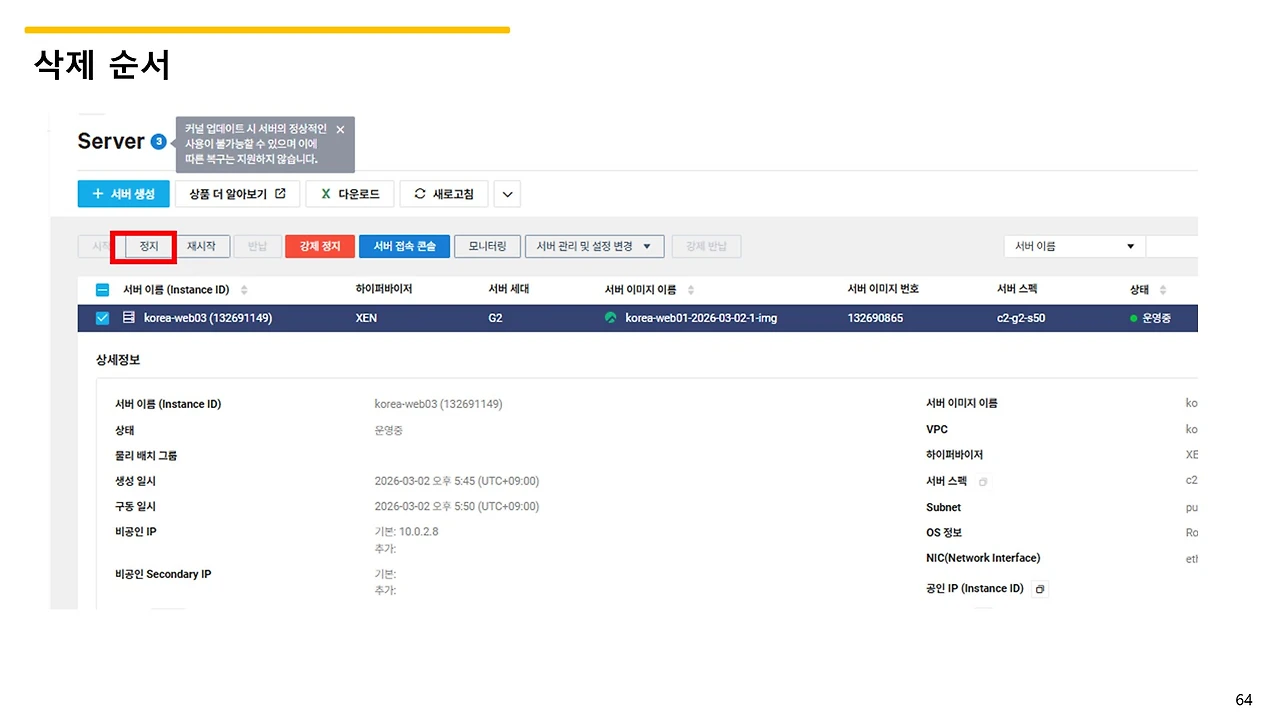Click the VPC label in details

(937, 429)
